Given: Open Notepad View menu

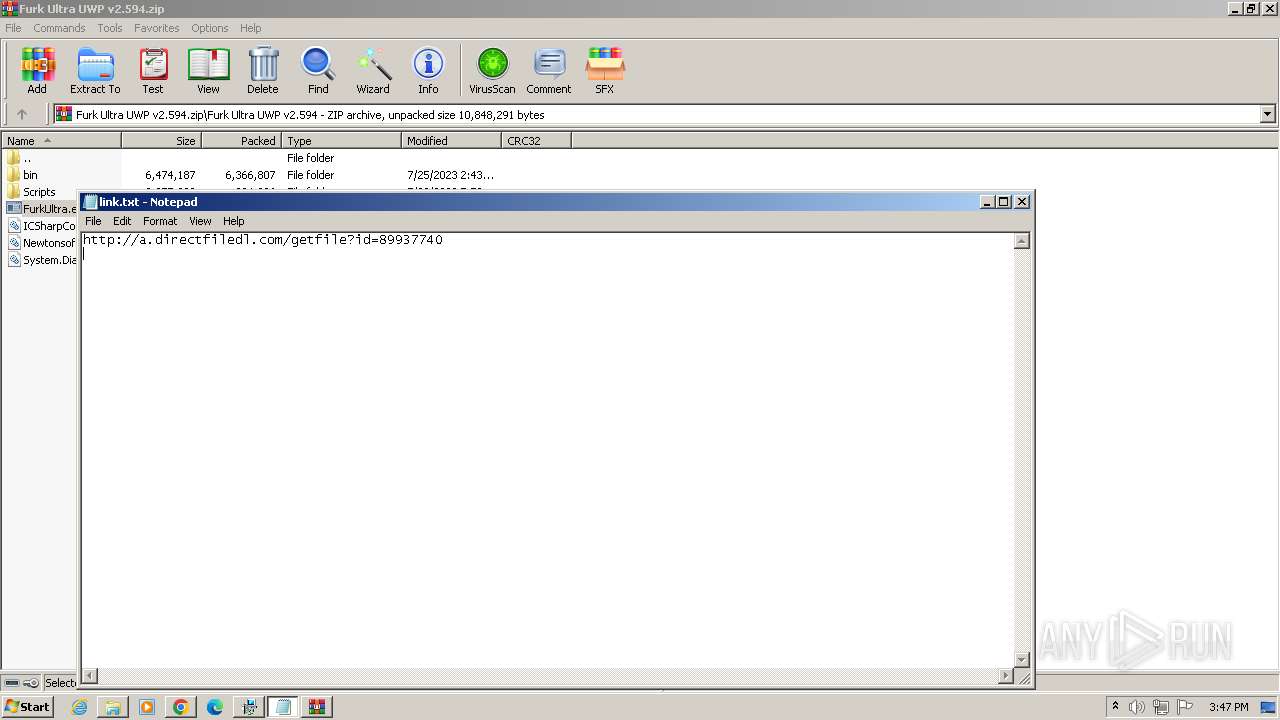Looking at the screenshot, I should [x=200, y=221].
